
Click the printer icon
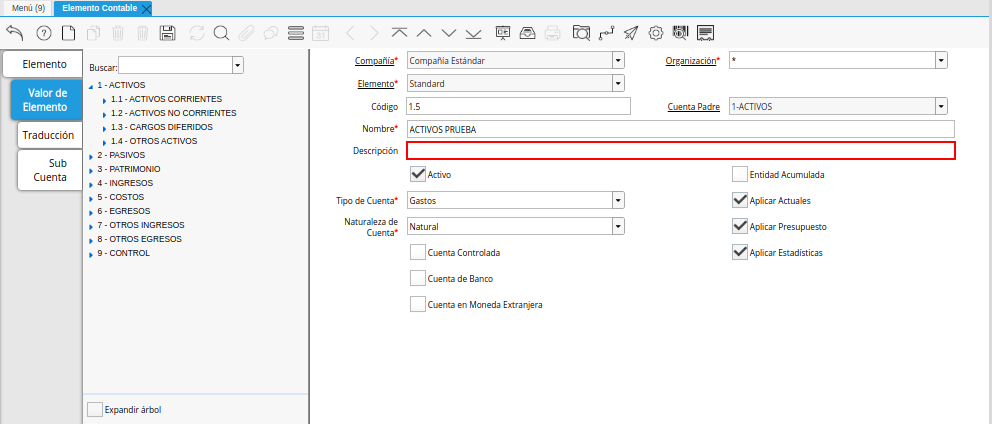tap(552, 33)
